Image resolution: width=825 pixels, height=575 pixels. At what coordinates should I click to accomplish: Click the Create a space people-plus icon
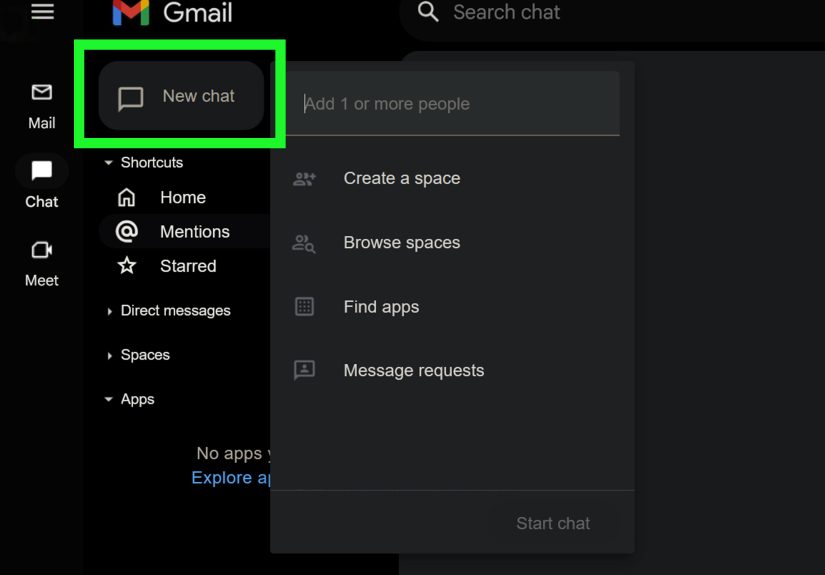[304, 179]
